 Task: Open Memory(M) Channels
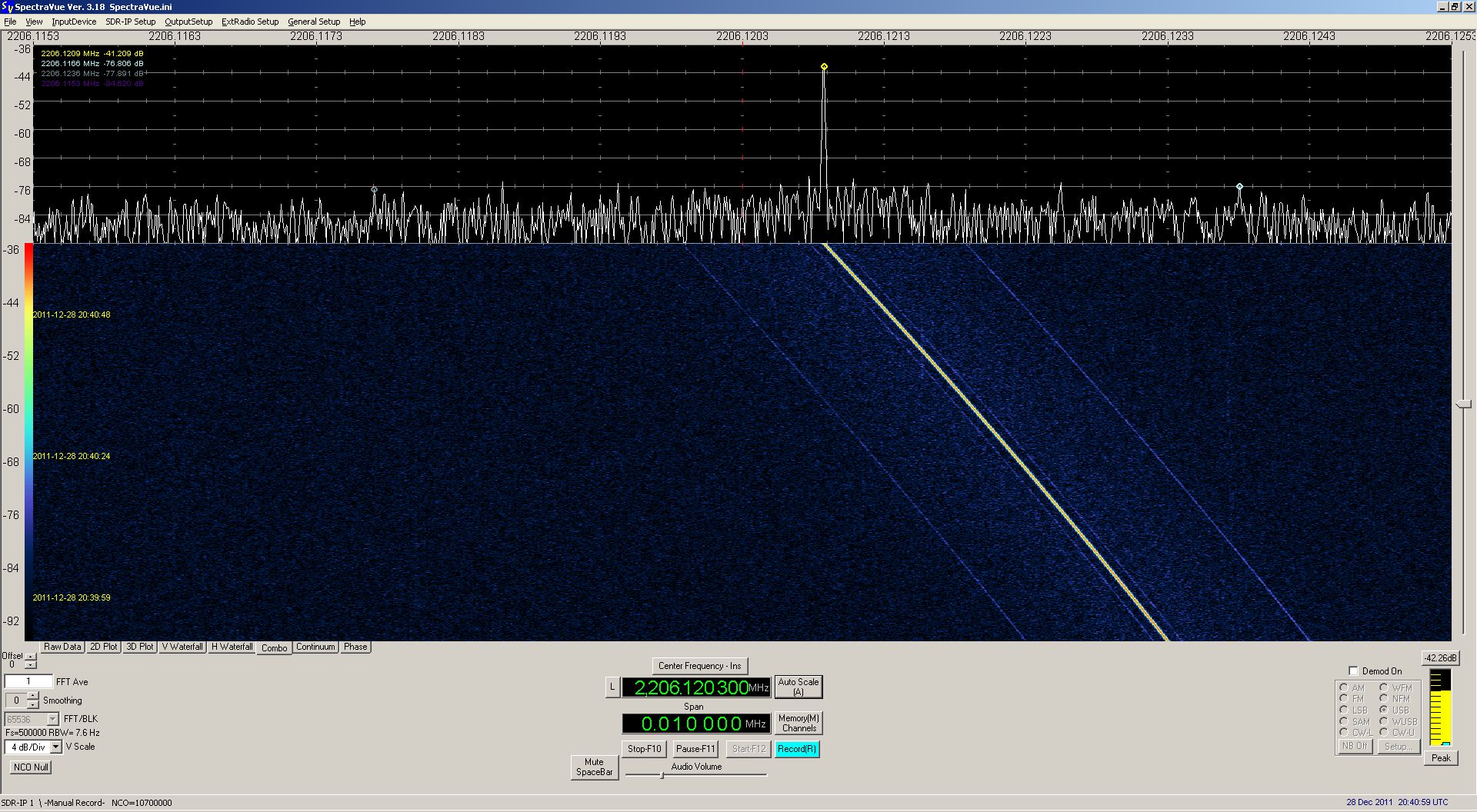(x=799, y=723)
